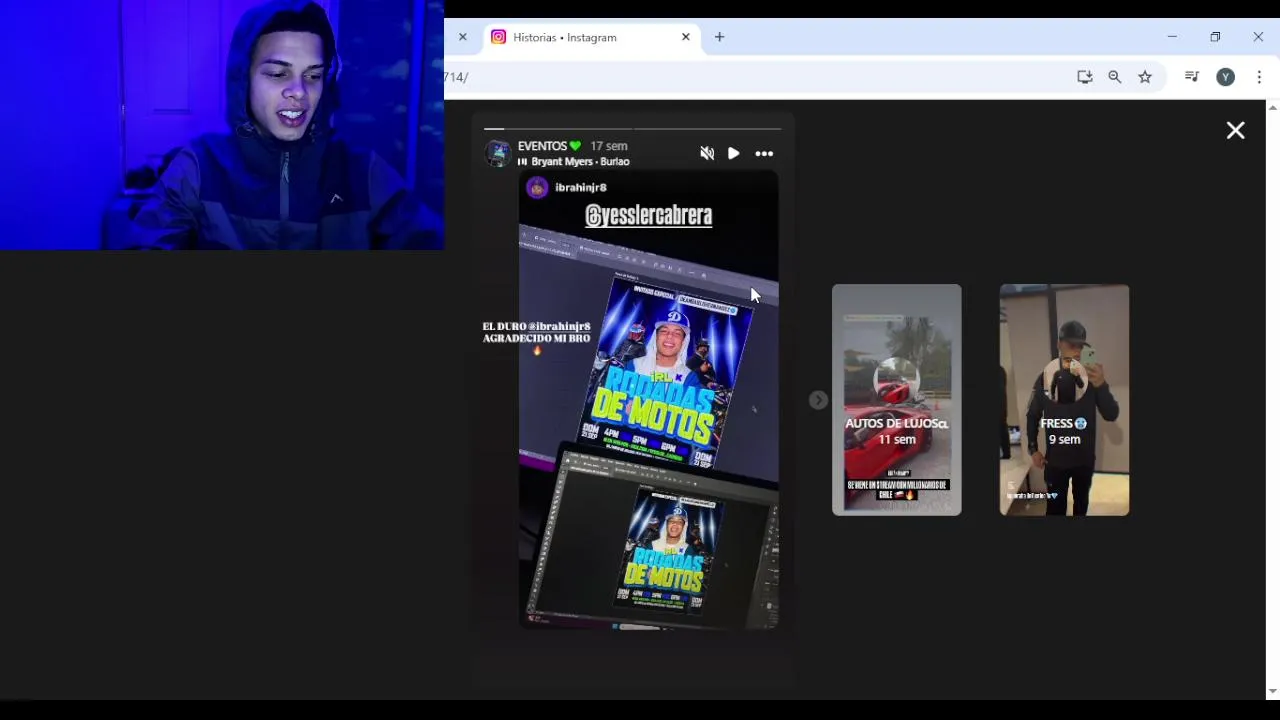Click the ibrahinjr8 avatar in story

(x=537, y=188)
